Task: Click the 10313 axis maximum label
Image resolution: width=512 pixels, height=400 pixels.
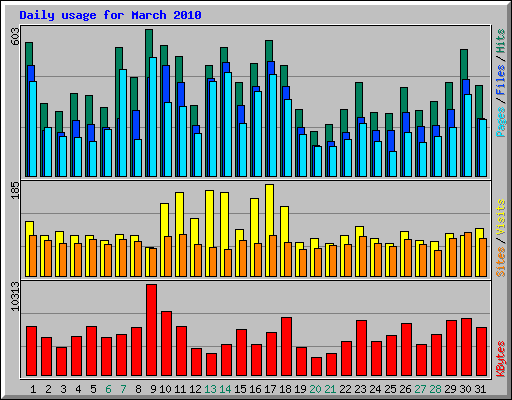Action: pos(15,296)
